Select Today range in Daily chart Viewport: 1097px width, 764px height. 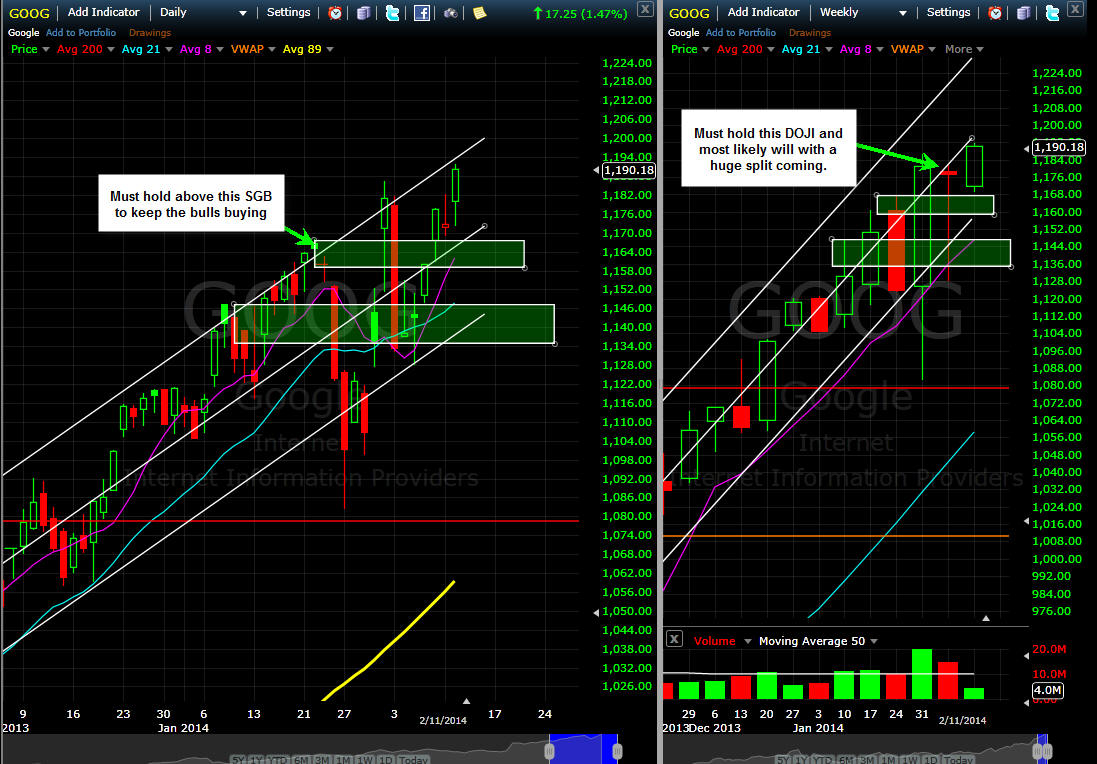coord(413,760)
